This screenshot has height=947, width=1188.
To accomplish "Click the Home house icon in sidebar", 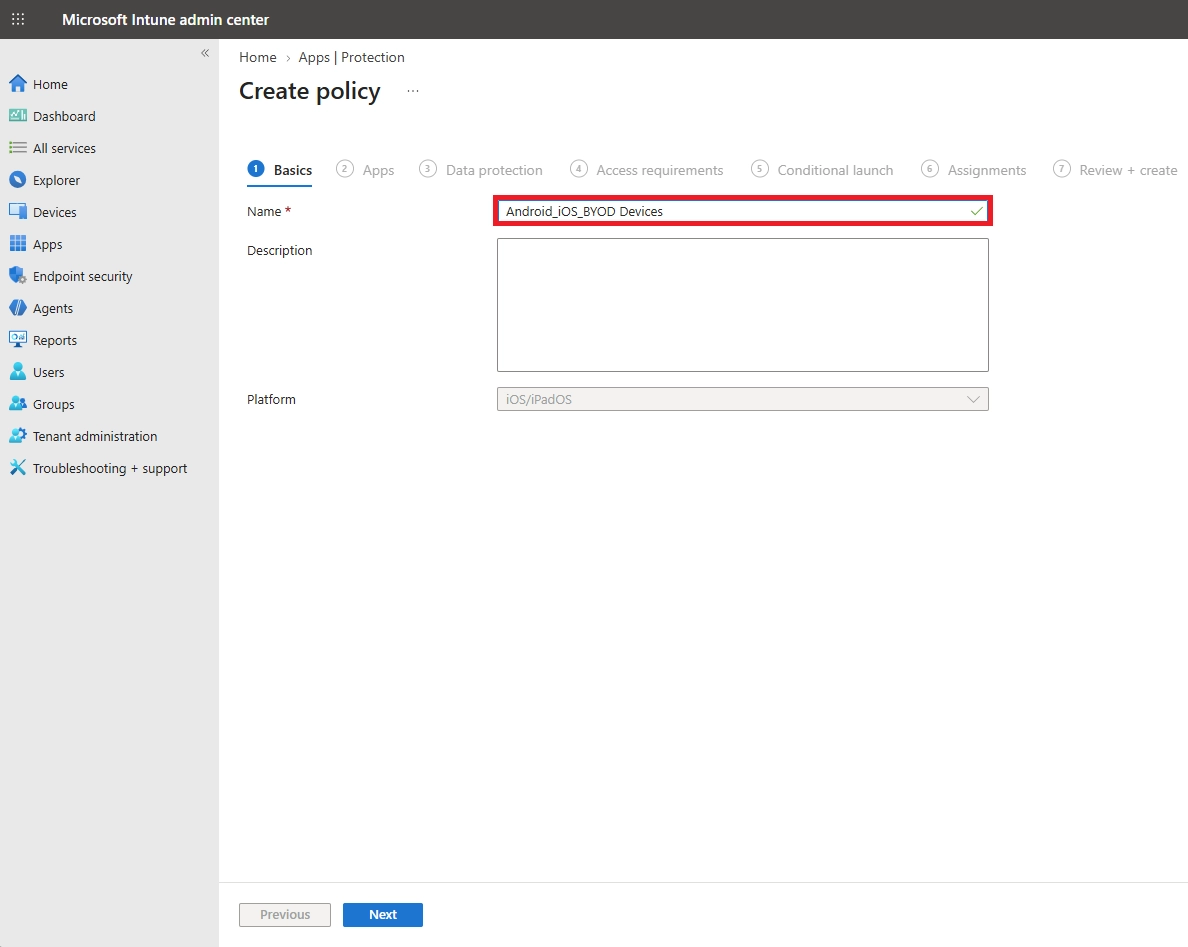I will tap(17, 84).
